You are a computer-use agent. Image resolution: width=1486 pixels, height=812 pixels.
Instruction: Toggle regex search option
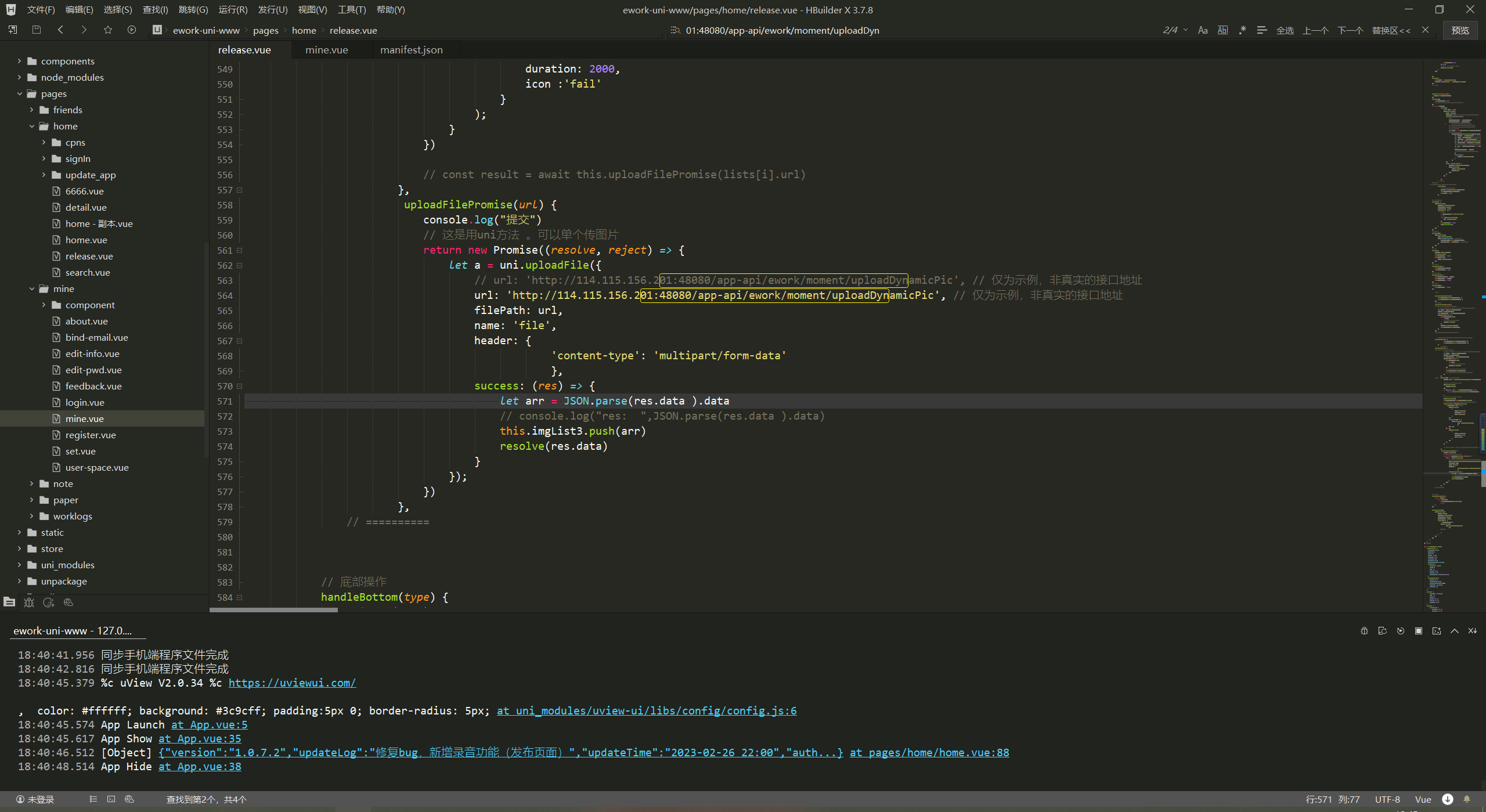click(1242, 30)
